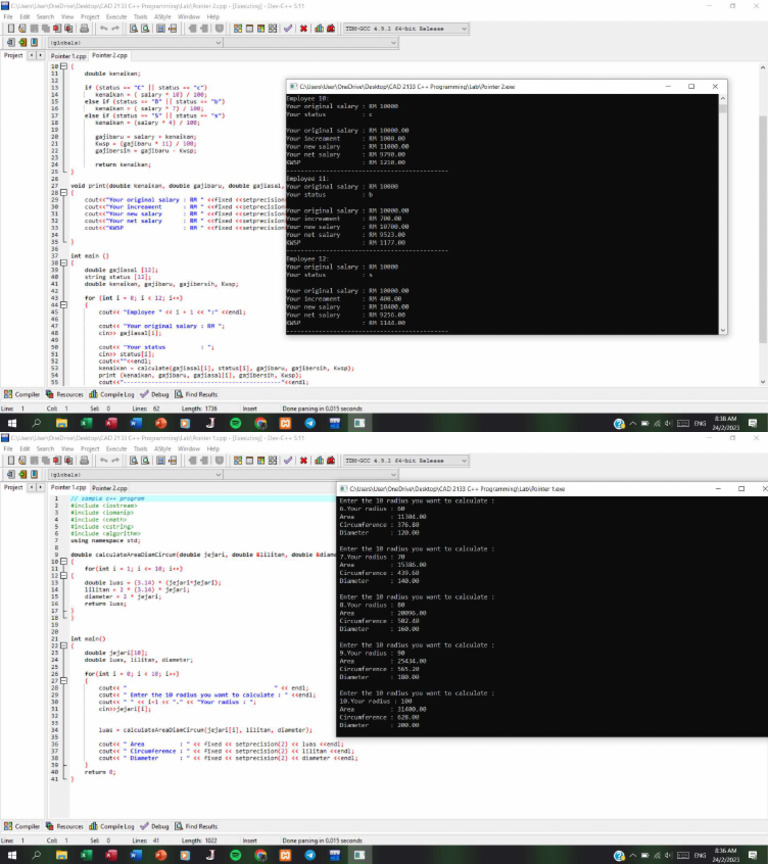This screenshot has width=768, height=864.
Task: Collapse the for-loop fold marker at lower line 26
Action: pos(65,680)
